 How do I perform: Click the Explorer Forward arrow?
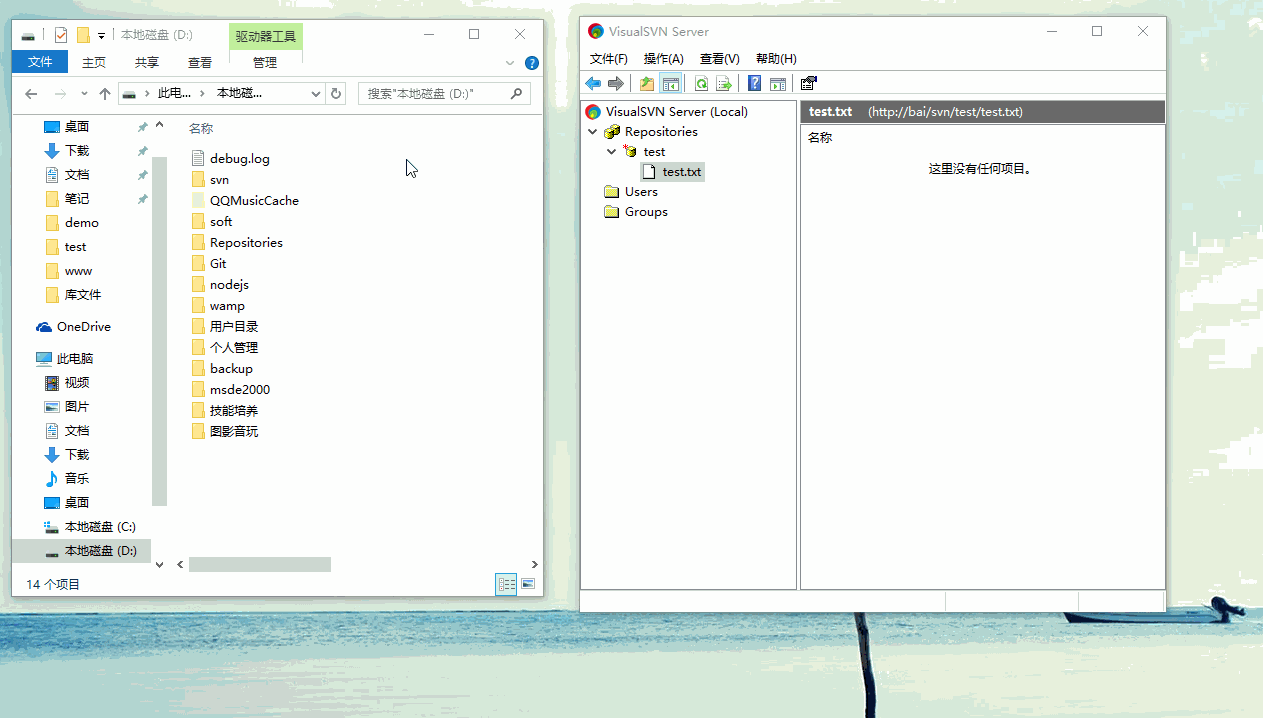click(x=59, y=94)
